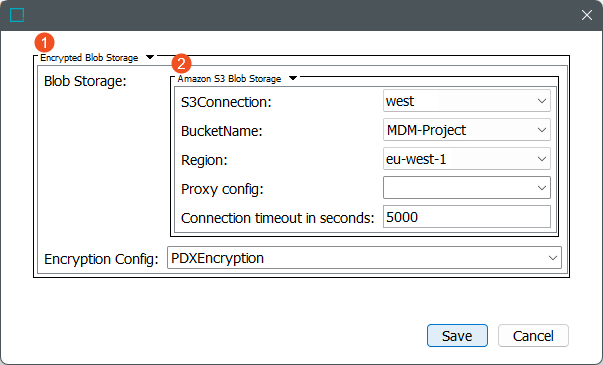The width and height of the screenshot is (603, 365).
Task: Click the Connection timeout in seconds label
Action: point(277,218)
